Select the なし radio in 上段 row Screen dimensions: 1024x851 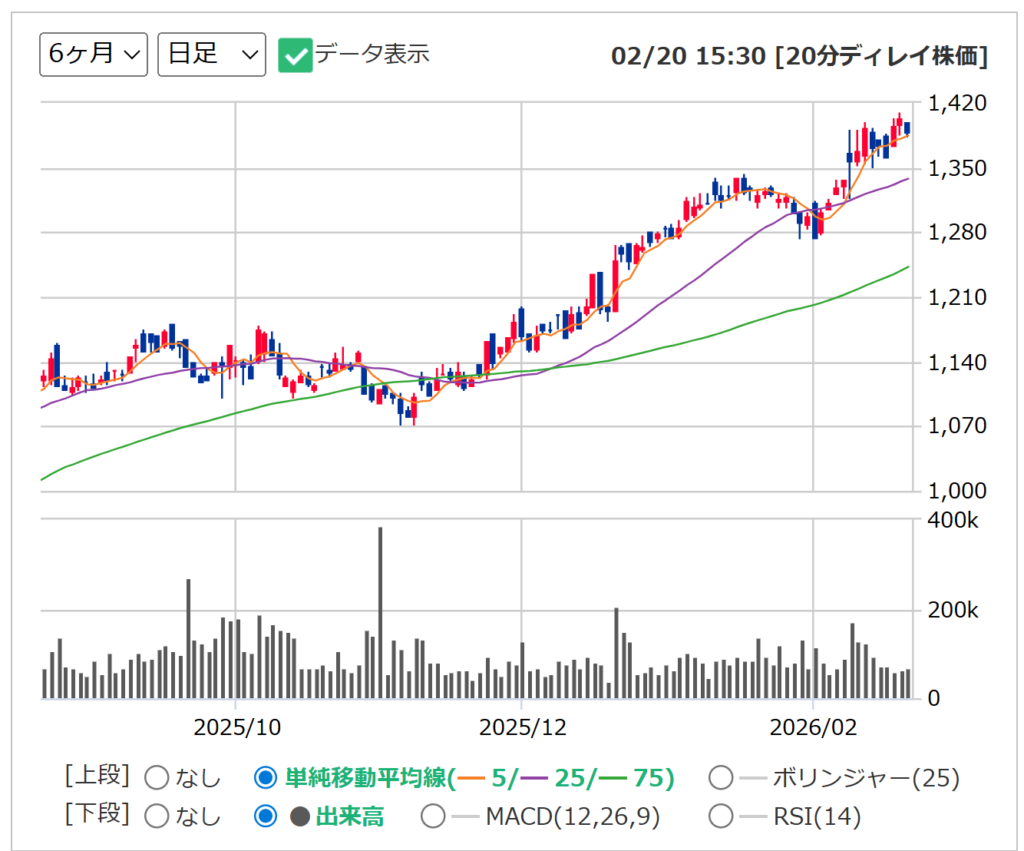(x=157, y=777)
